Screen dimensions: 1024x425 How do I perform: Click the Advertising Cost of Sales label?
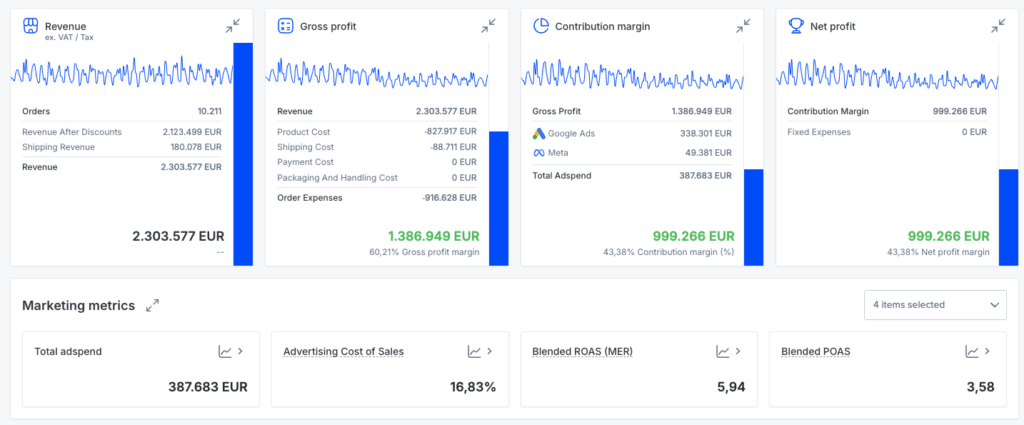pos(343,351)
